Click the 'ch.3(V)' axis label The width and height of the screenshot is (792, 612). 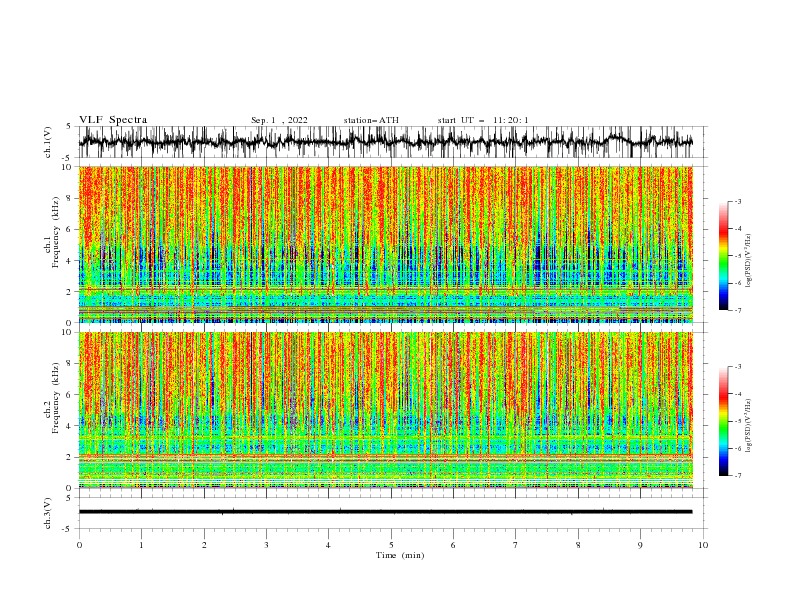coord(48,513)
